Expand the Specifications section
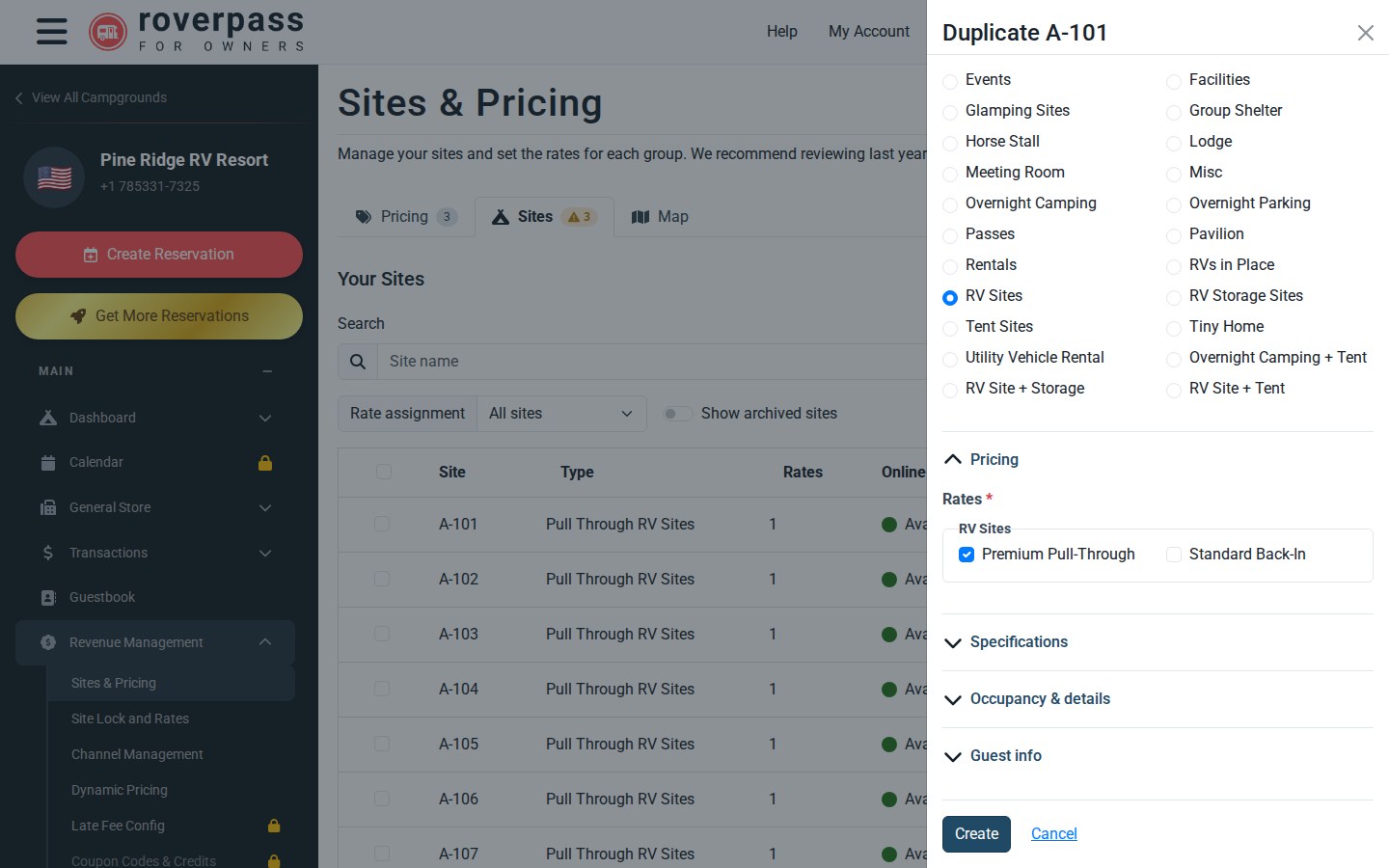This screenshot has height=868, width=1389. pyautogui.click(x=1006, y=642)
